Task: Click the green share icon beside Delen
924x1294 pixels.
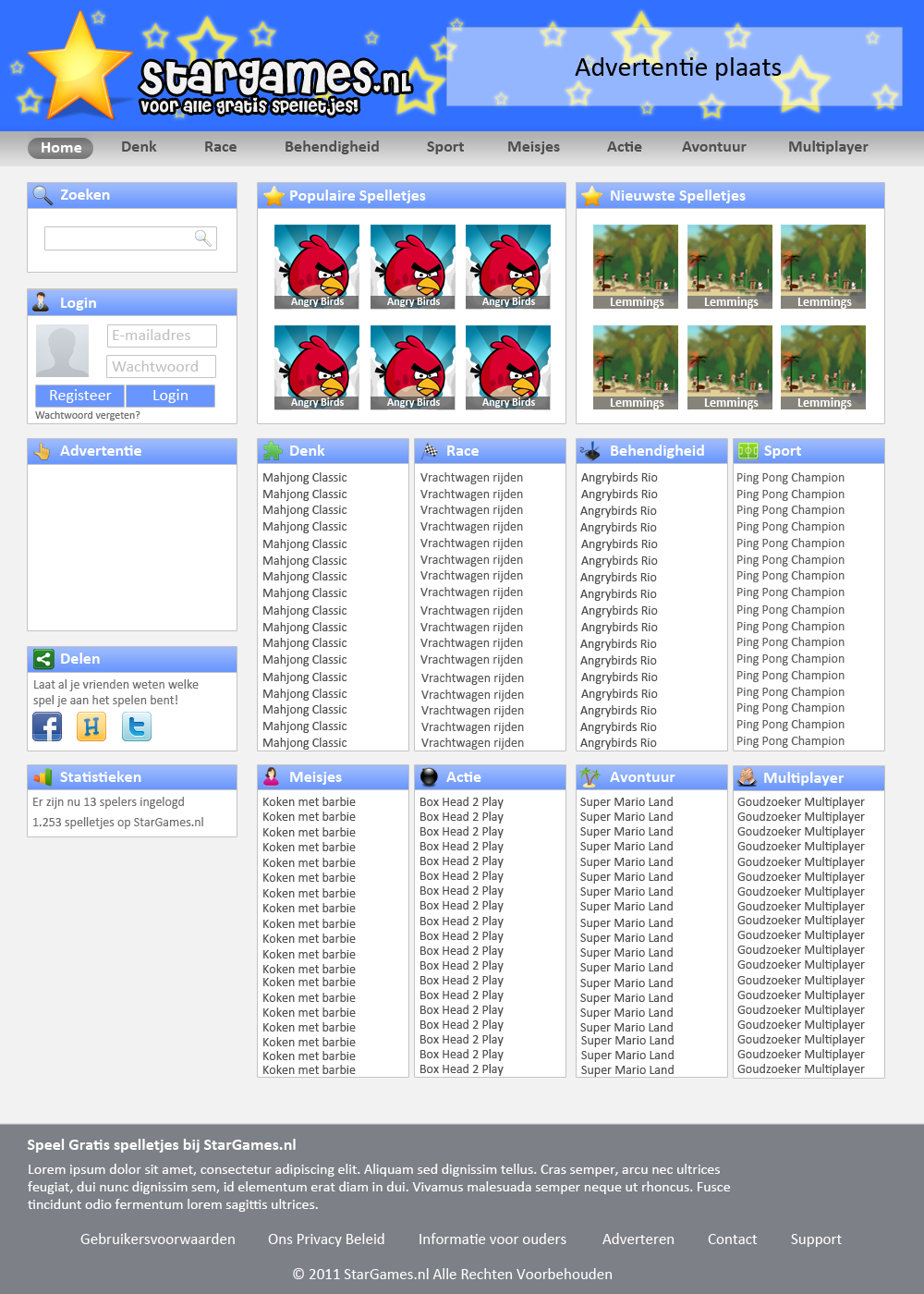Action: tap(43, 659)
